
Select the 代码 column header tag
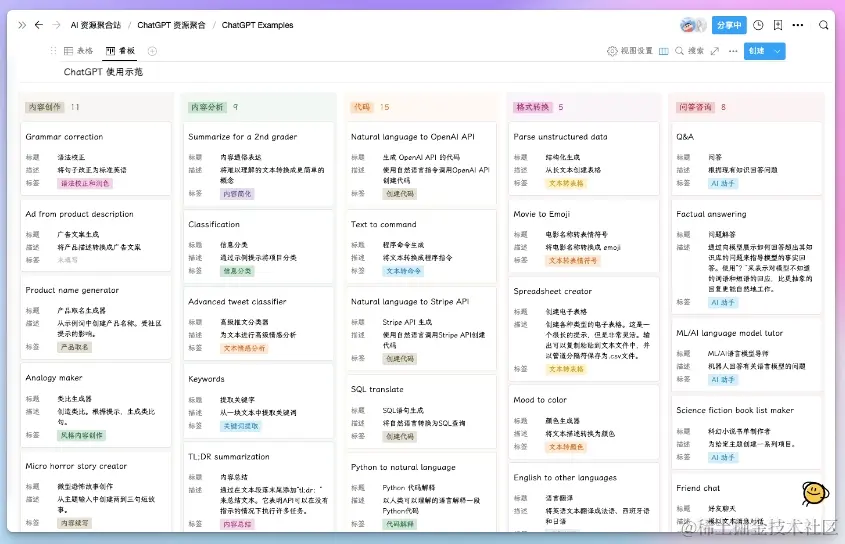point(362,107)
